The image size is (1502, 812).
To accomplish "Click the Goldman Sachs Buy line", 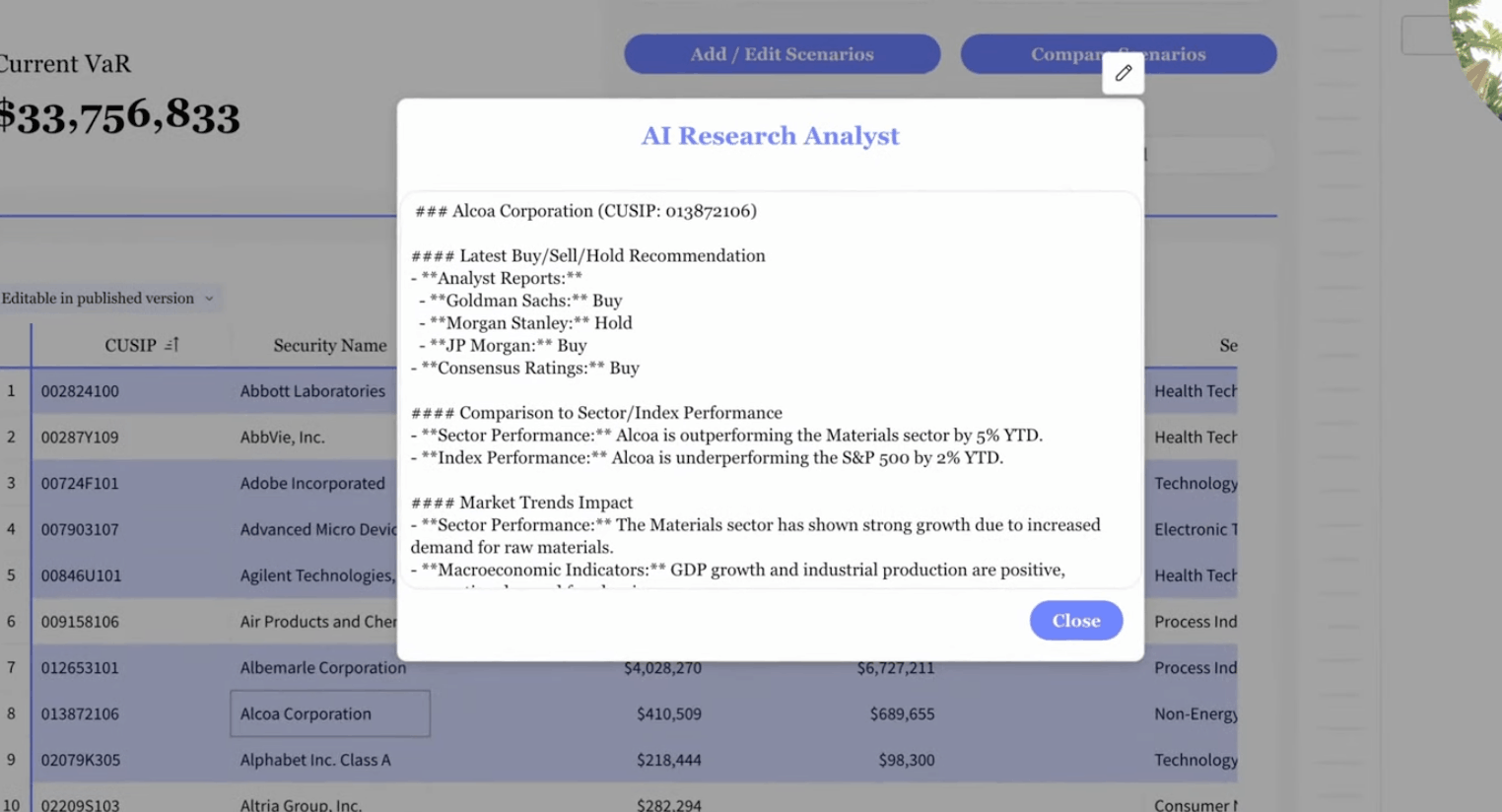I will (520, 301).
